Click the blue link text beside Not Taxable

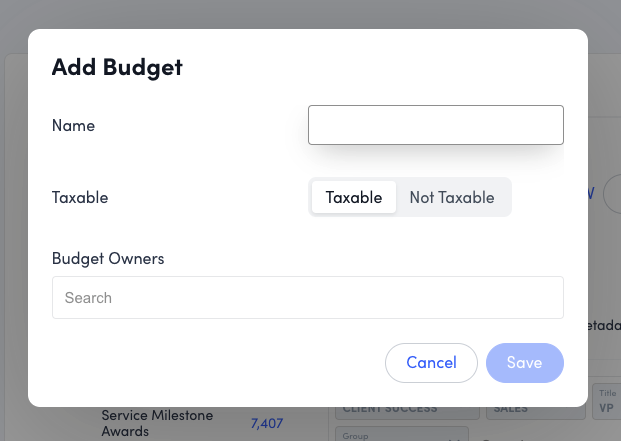[x=591, y=193]
